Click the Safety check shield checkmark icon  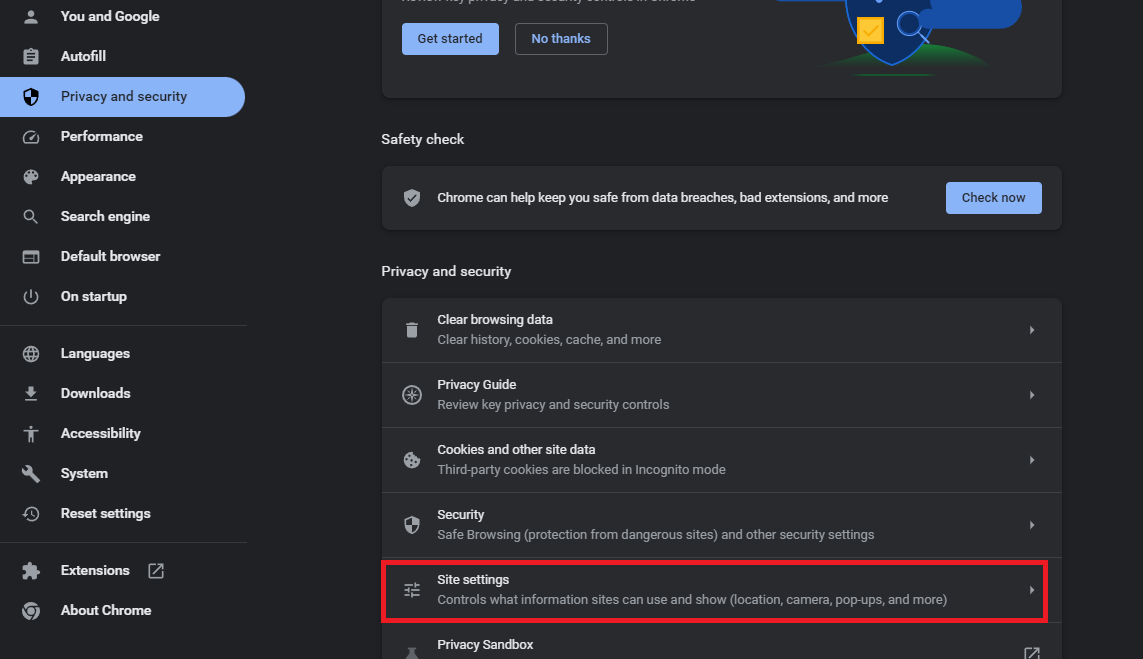point(412,198)
